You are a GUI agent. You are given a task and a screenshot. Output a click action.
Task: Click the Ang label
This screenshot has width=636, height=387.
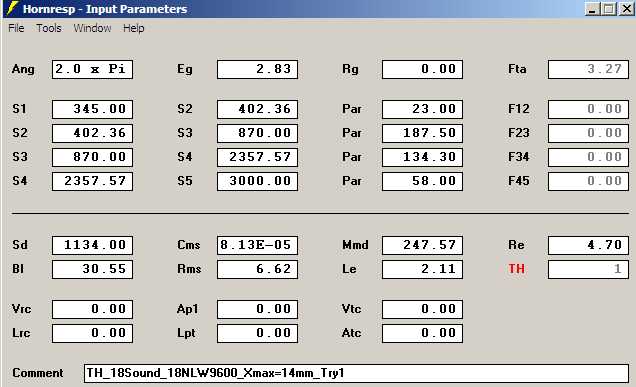tap(23, 69)
